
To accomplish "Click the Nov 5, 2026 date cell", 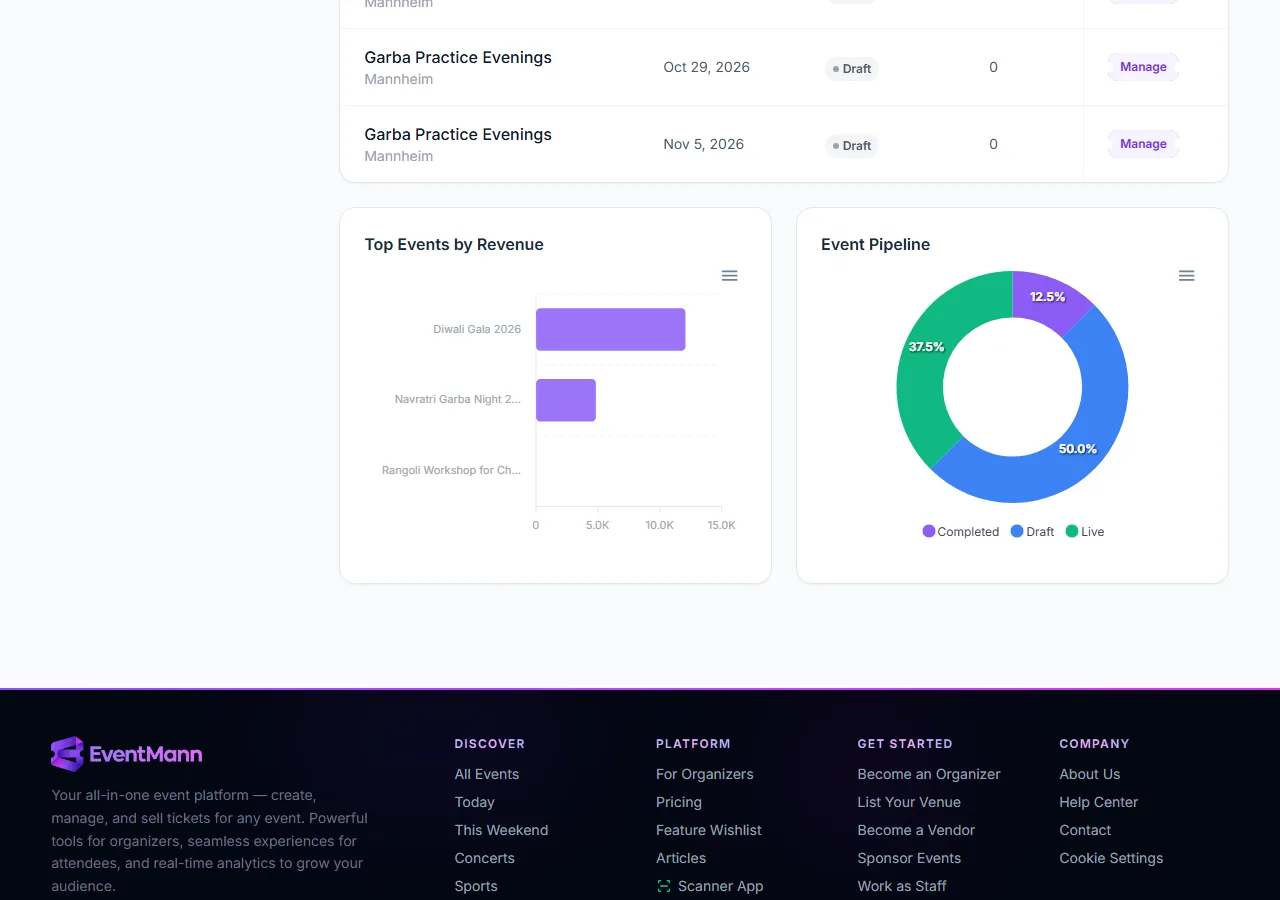I will pyautogui.click(x=704, y=144).
